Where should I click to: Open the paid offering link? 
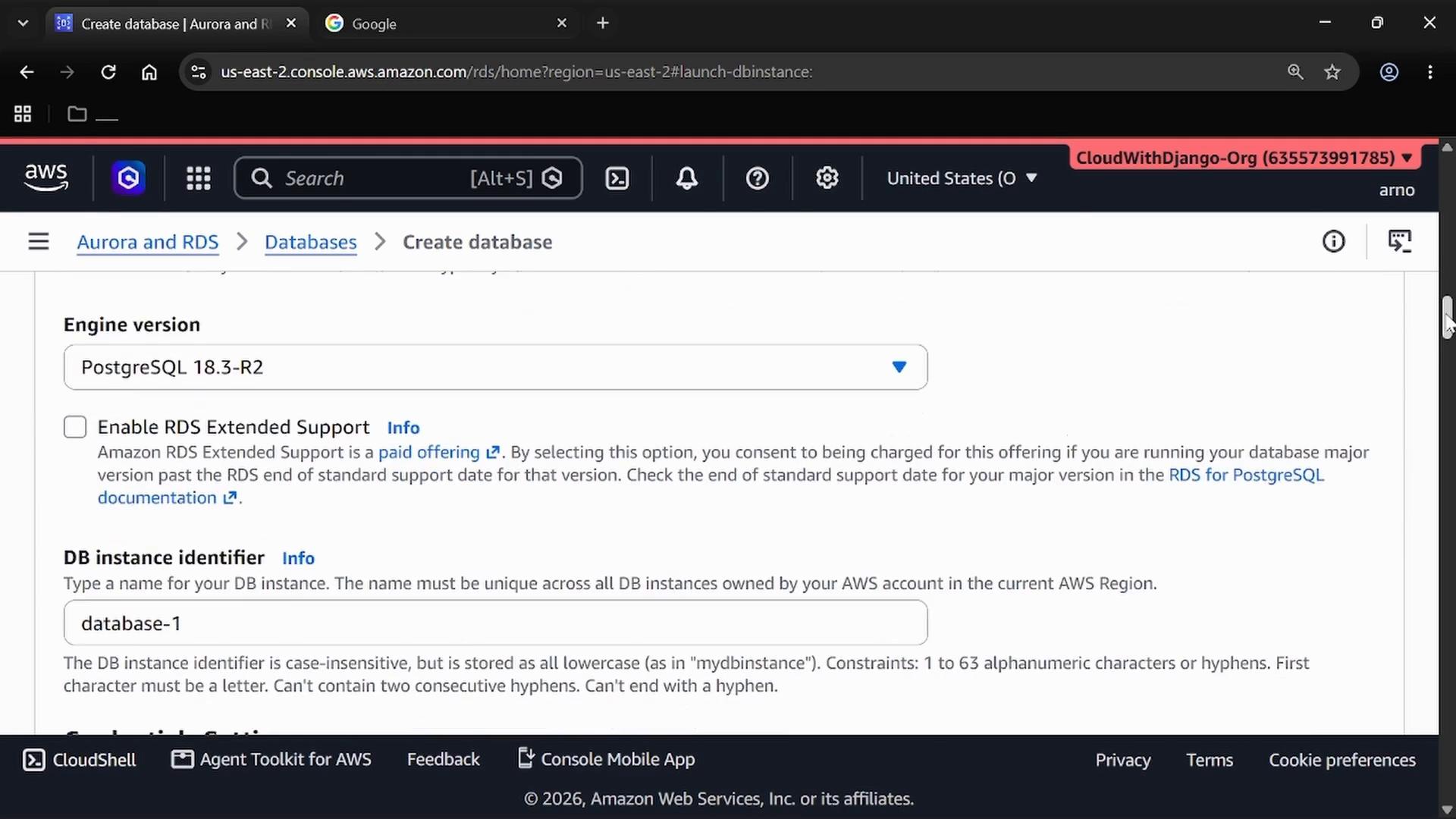439,452
